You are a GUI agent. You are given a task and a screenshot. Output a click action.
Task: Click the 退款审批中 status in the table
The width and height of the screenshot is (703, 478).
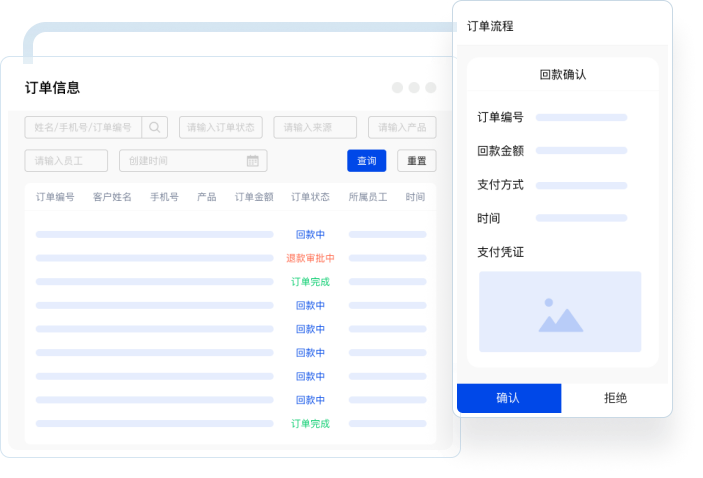coord(310,258)
